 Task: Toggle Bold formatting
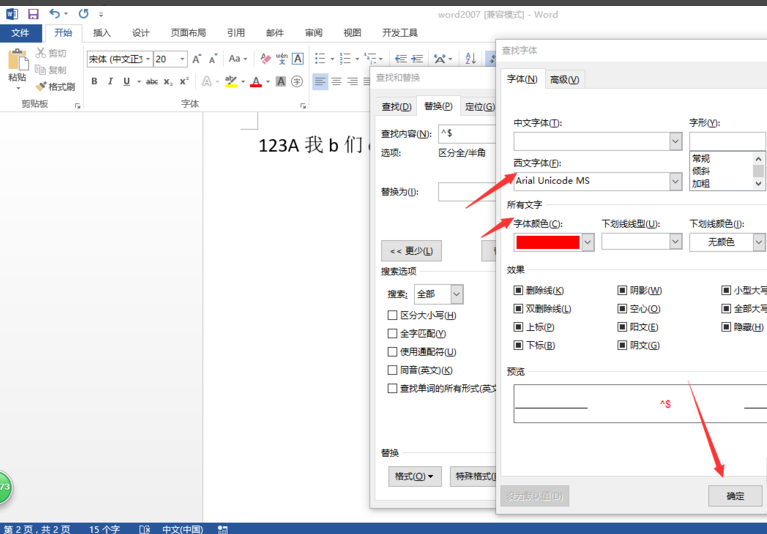tap(94, 82)
